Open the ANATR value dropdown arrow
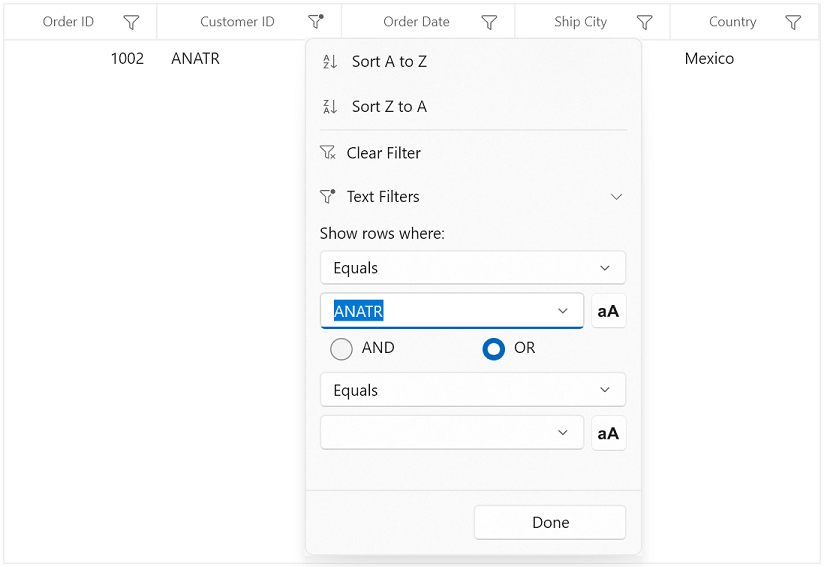The image size is (824, 567). tap(563, 311)
